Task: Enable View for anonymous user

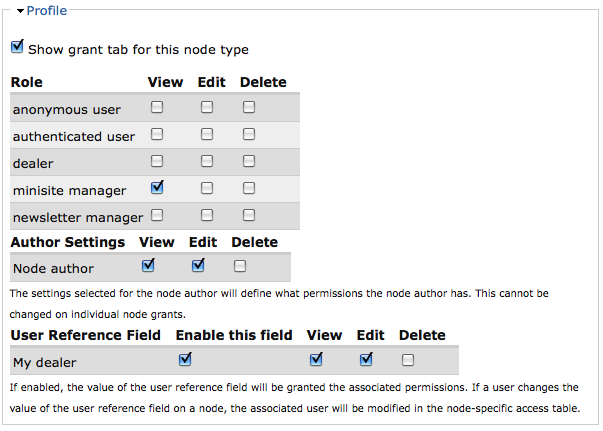Action: pyautogui.click(x=157, y=107)
